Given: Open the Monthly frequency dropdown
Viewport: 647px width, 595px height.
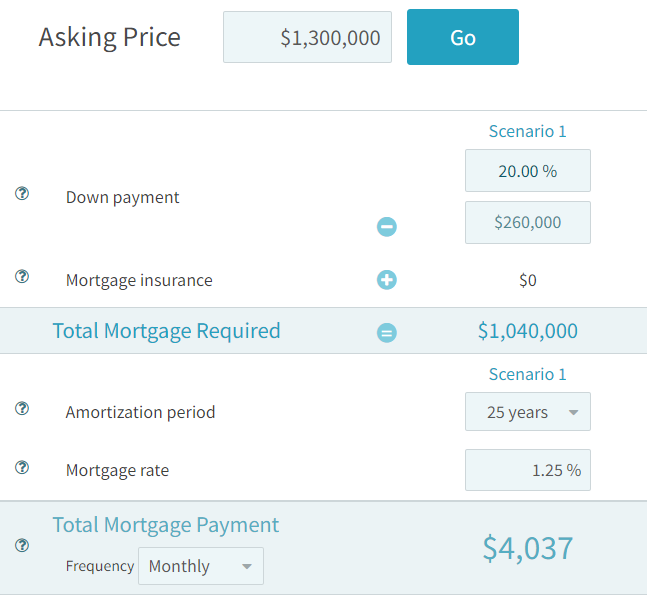Looking at the screenshot, I should click(x=201, y=566).
